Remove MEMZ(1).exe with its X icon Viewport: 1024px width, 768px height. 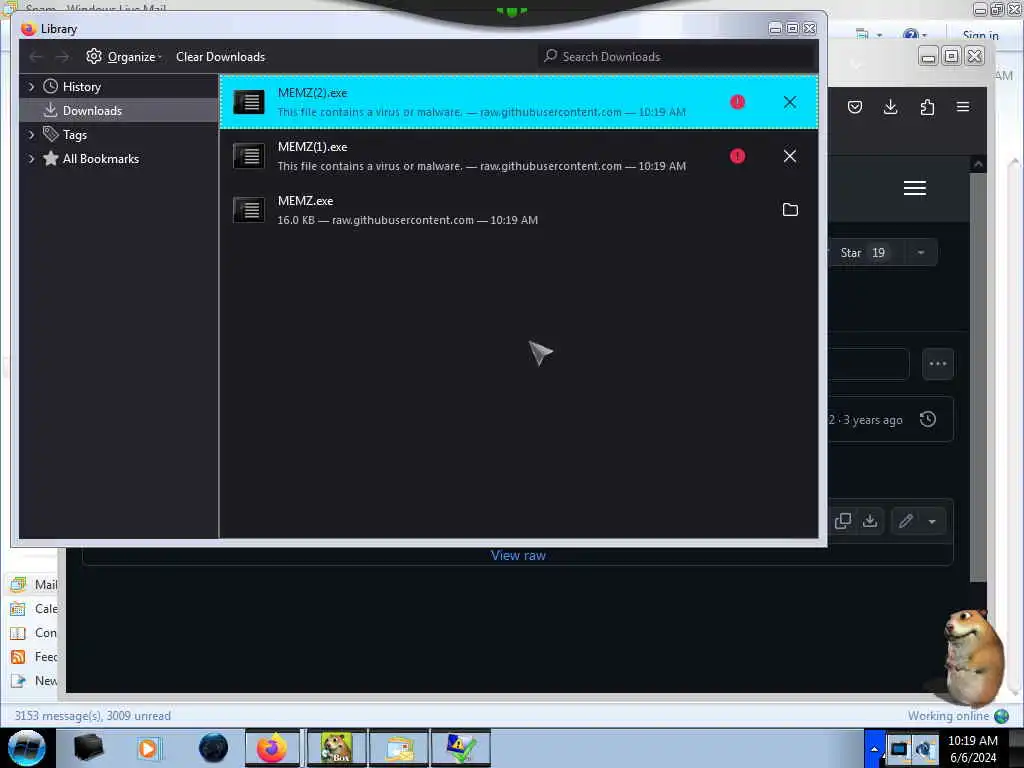[x=790, y=156]
